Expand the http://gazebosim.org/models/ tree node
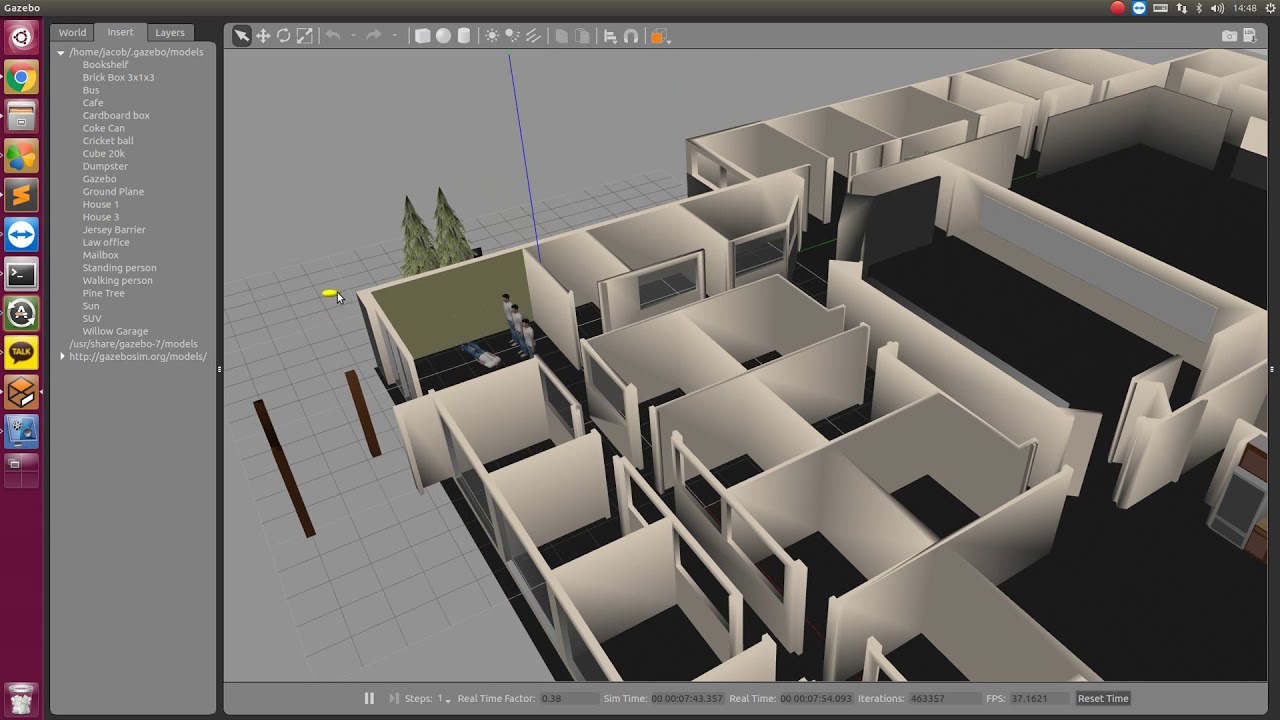Image resolution: width=1280 pixels, height=720 pixels. pos(62,356)
